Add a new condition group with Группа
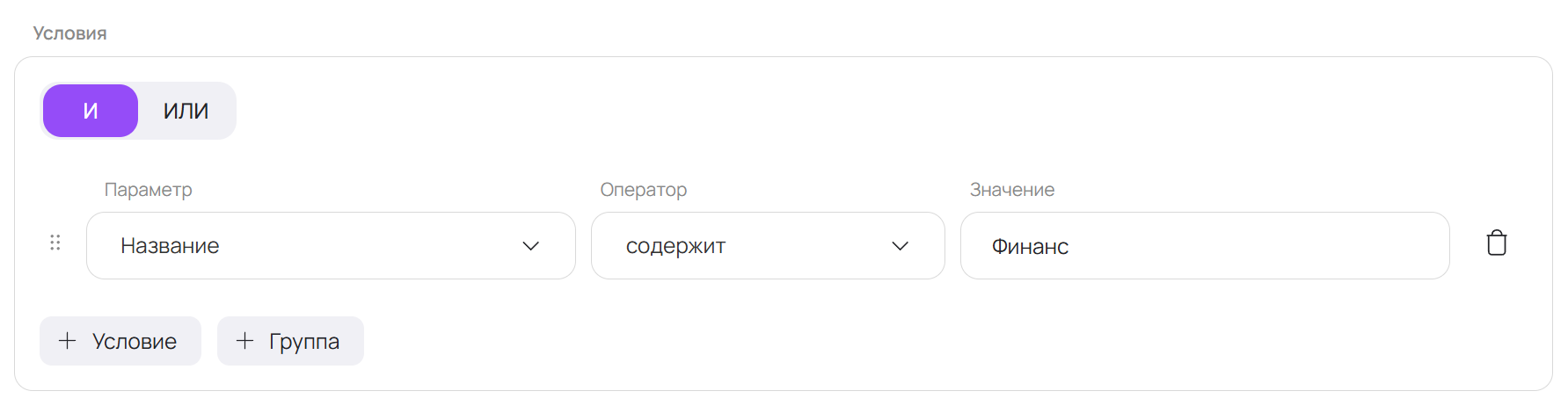The width and height of the screenshot is (1568, 413). (290, 341)
